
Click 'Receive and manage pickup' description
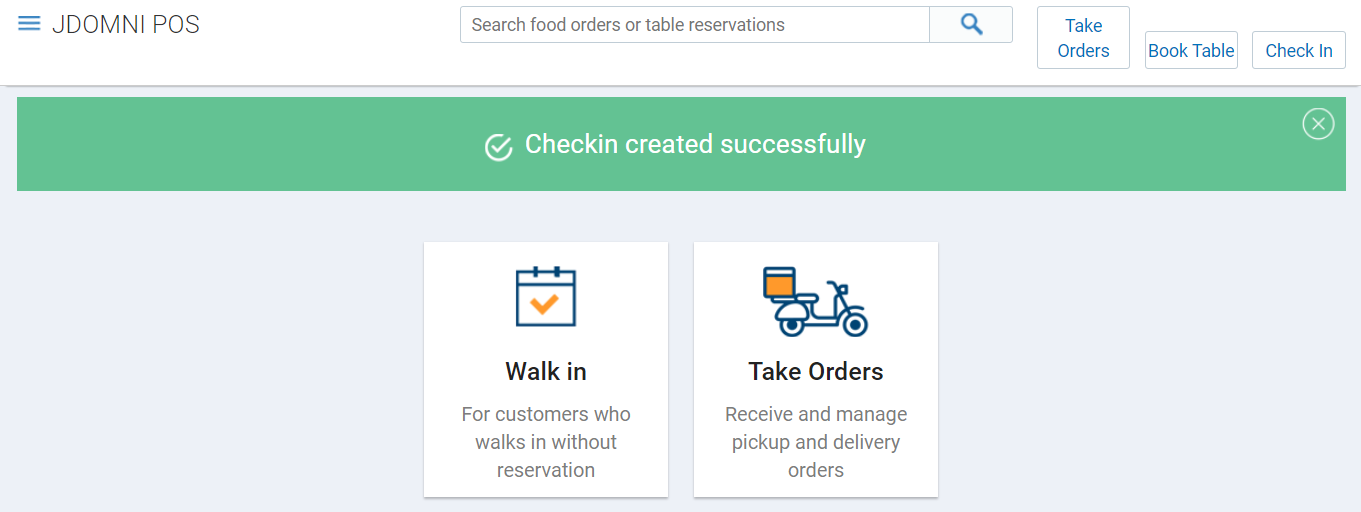pyautogui.click(x=816, y=442)
